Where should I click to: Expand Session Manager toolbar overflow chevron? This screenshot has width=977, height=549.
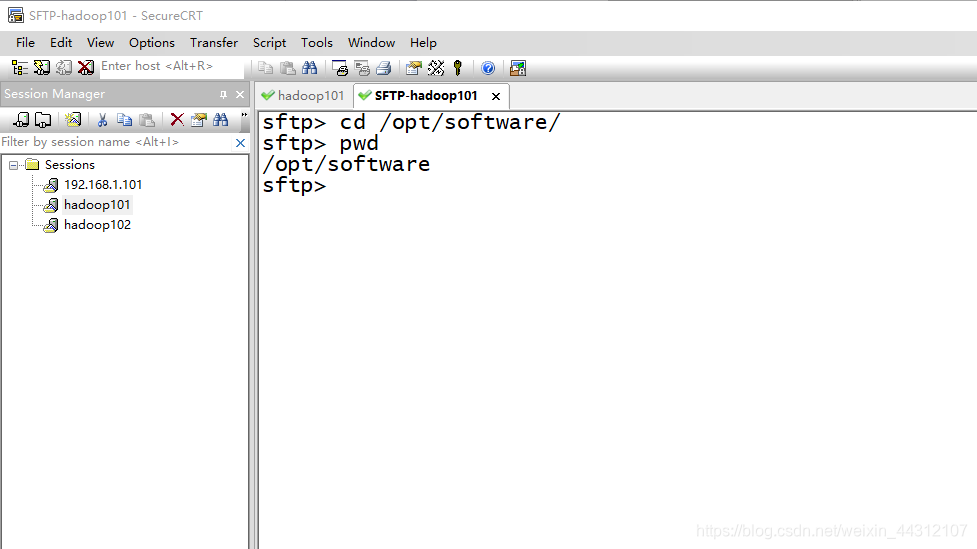(x=244, y=115)
